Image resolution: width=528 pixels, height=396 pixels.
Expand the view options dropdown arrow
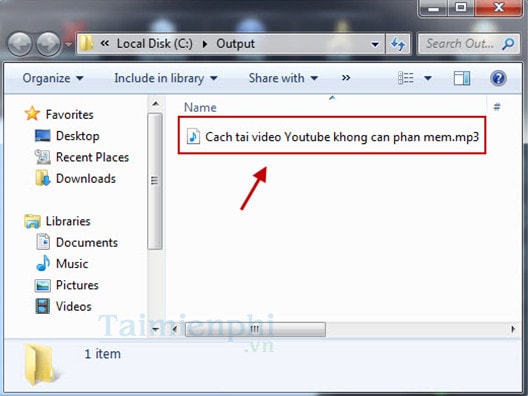click(428, 78)
